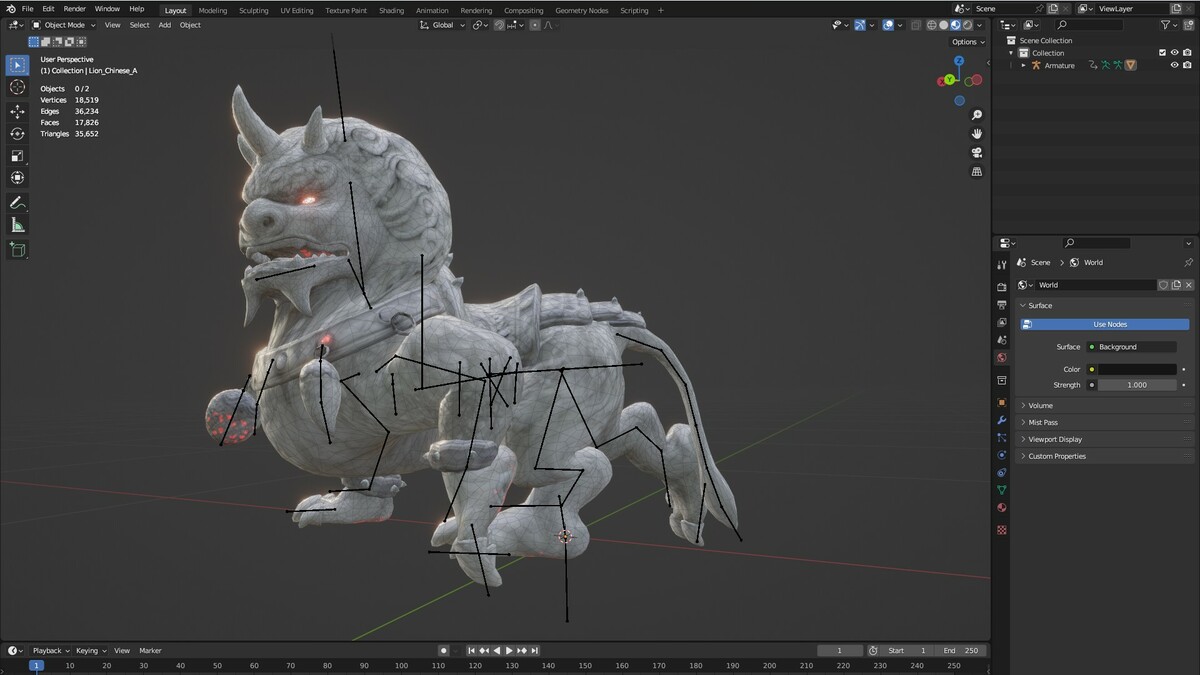Screen dimensions: 1200x675
Task: Open the outliner filter dropdown
Action: (x=1170, y=25)
